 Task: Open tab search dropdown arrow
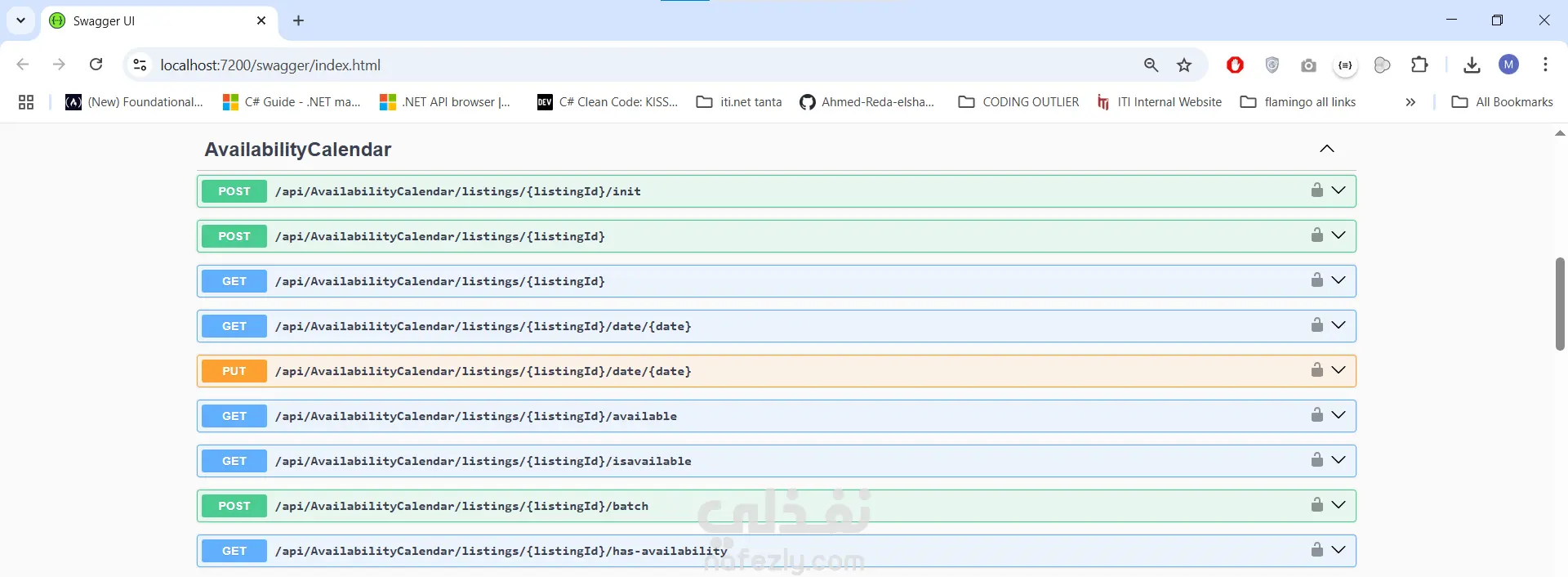(20, 20)
